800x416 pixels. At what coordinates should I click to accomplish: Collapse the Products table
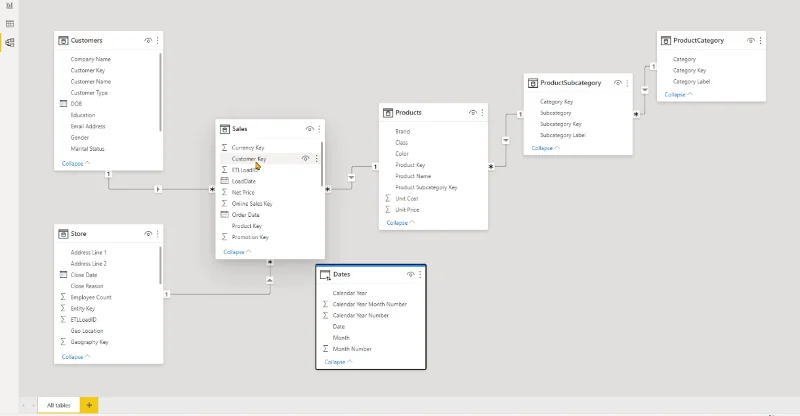[x=401, y=223]
